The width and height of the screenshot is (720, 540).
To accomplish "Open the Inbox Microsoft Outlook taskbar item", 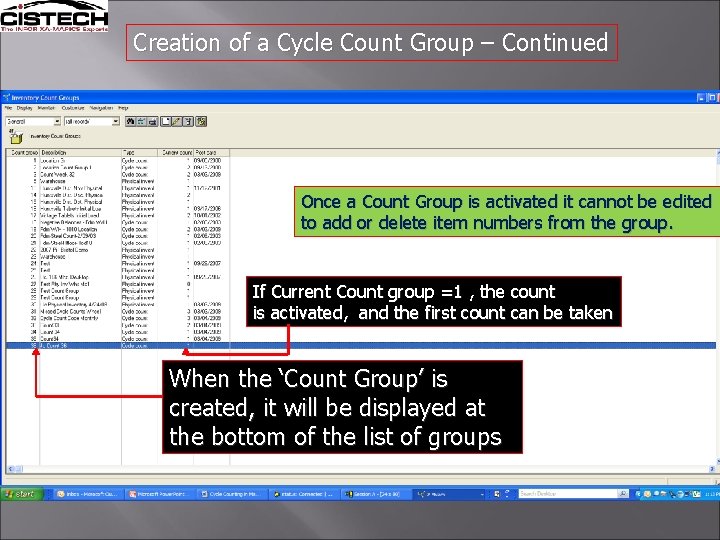I will point(87,494).
